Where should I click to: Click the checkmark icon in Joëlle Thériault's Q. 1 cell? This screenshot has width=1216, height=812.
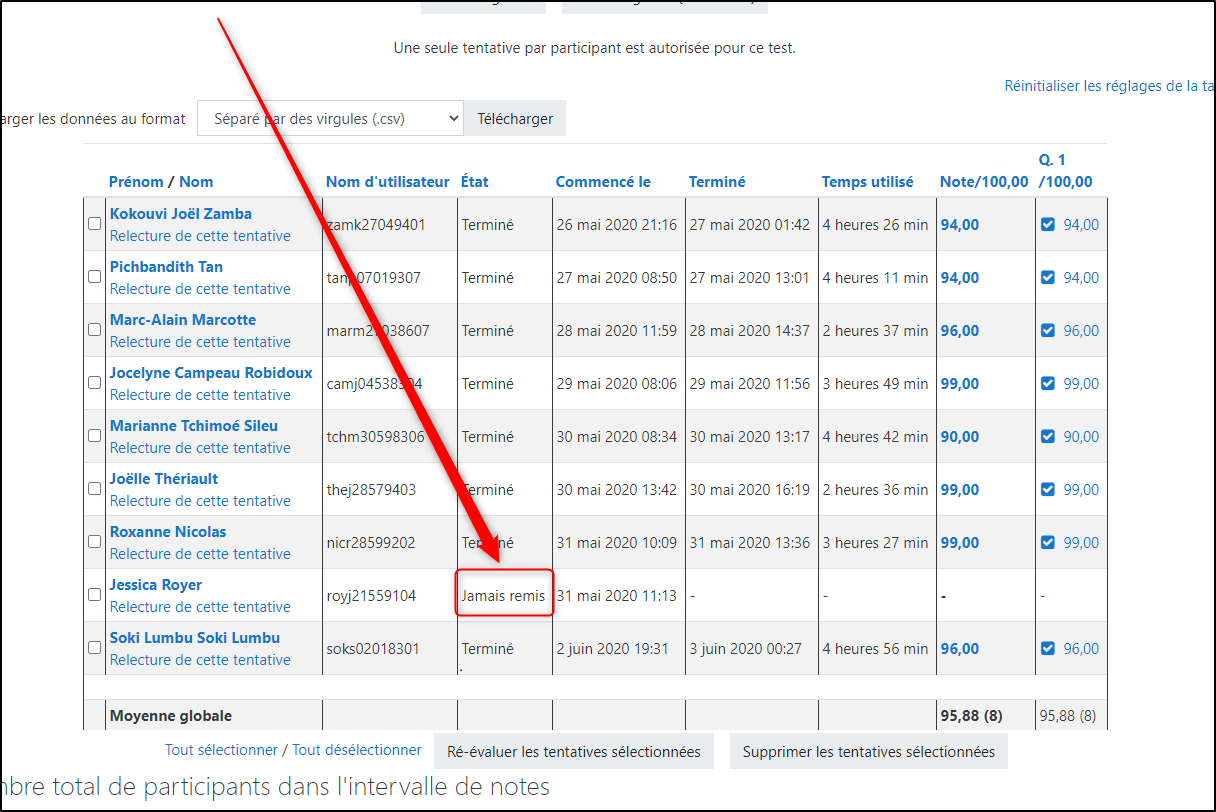pos(1048,490)
